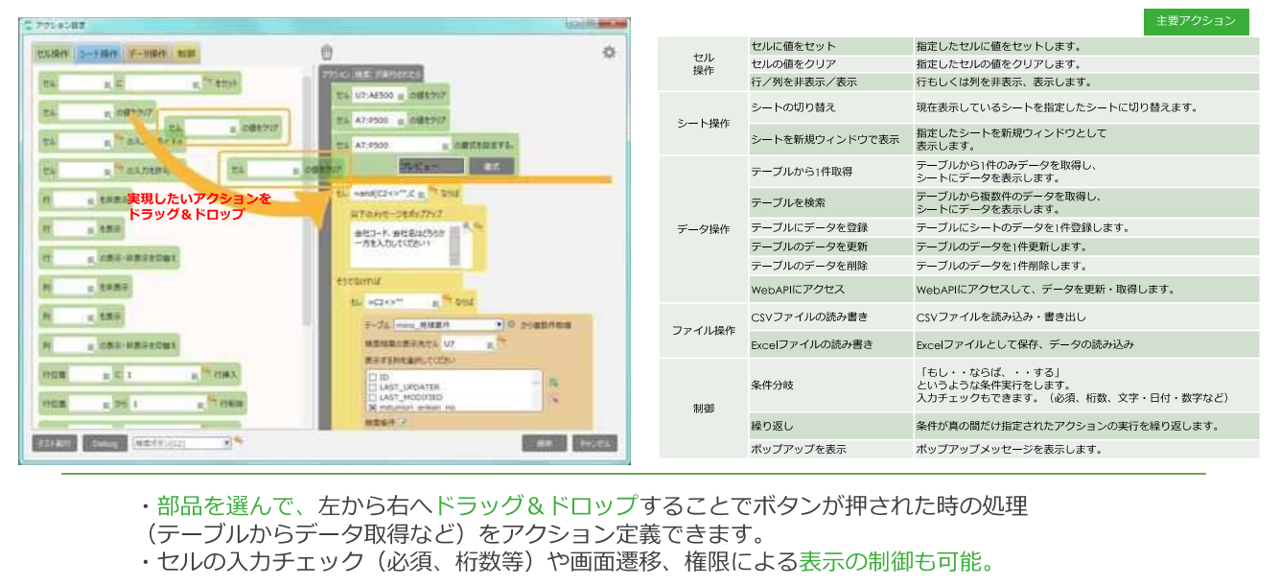
Task: Click the 'ポップアップを表示' table cell
Action: pyautogui.click(x=831, y=449)
